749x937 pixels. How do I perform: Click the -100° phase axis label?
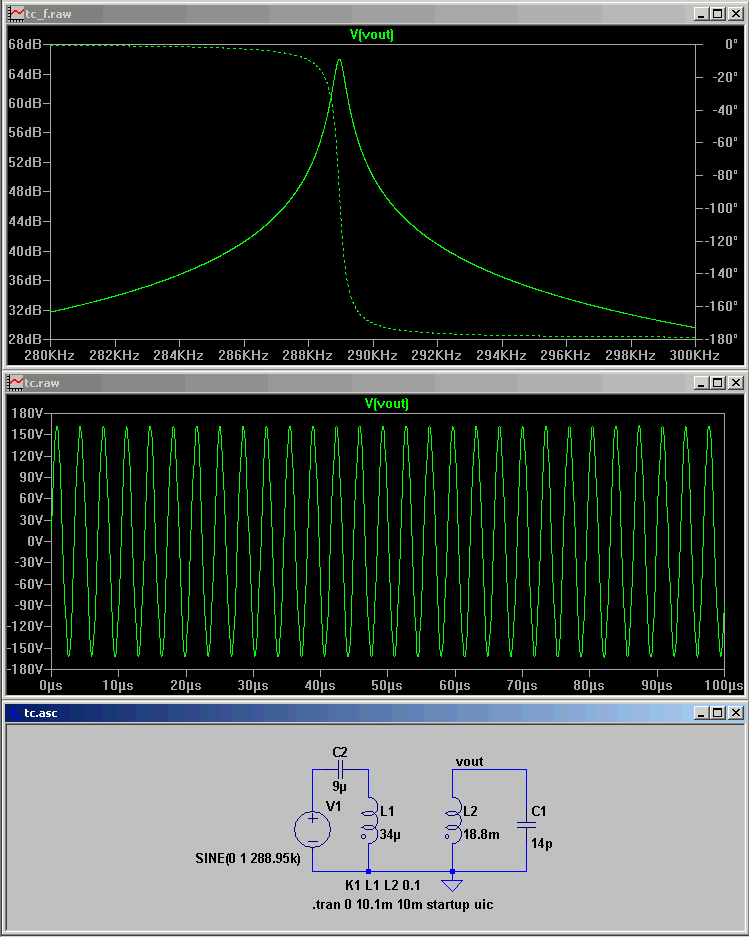(x=721, y=208)
